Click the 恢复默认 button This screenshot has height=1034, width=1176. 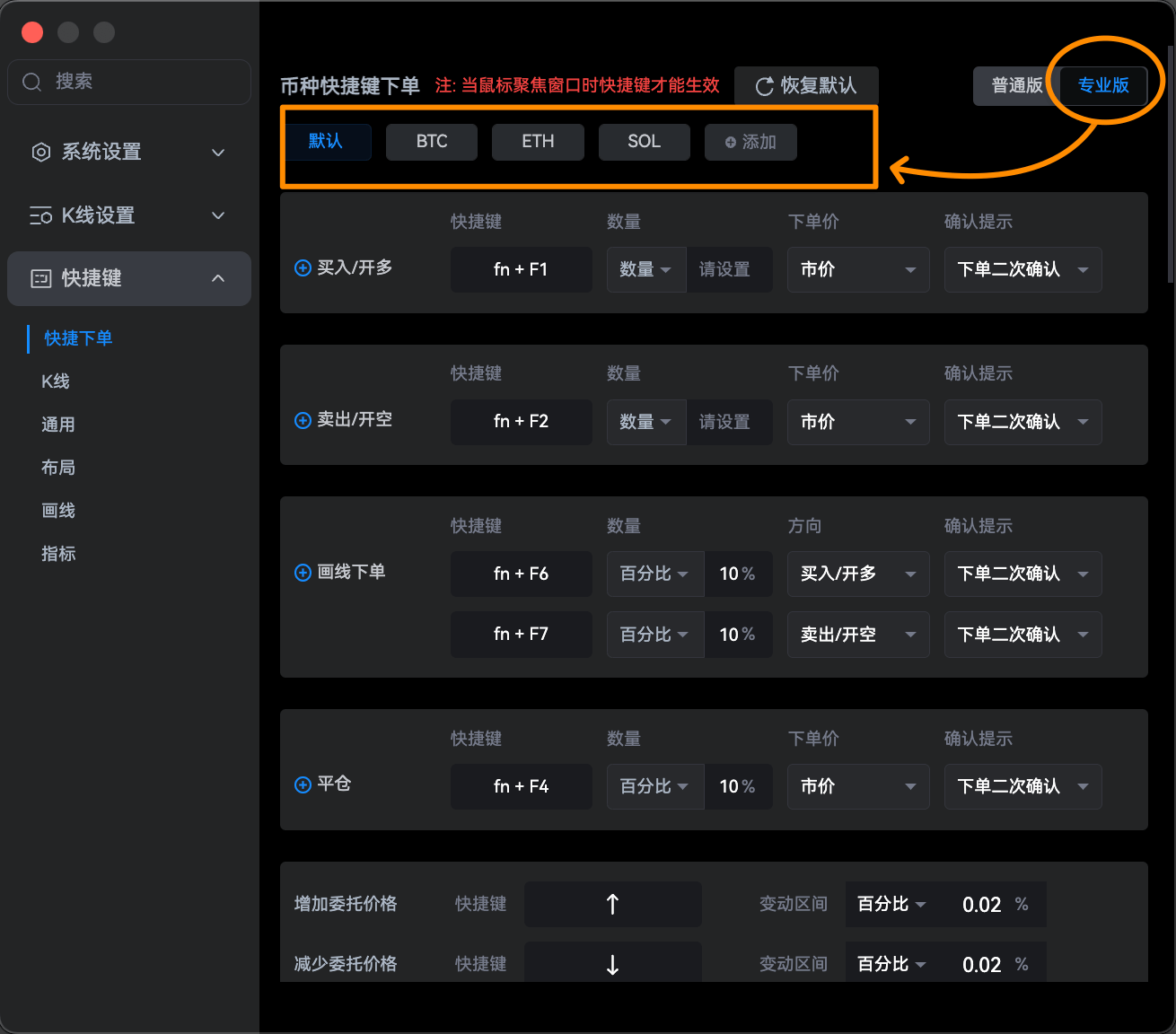click(x=806, y=86)
